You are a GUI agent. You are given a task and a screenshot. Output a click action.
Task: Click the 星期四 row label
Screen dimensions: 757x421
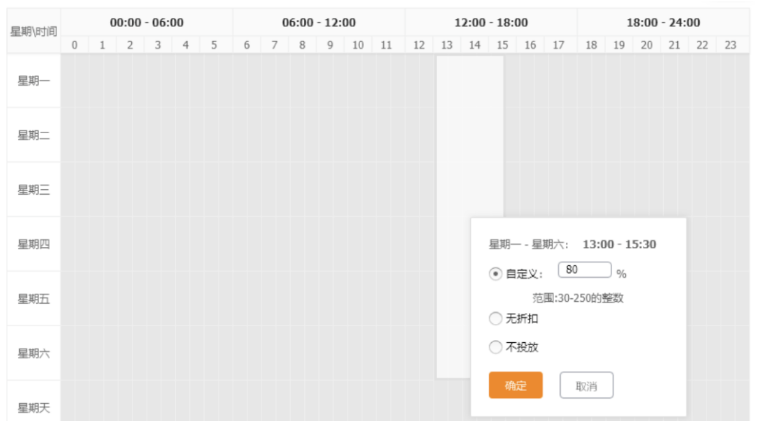tap(34, 244)
